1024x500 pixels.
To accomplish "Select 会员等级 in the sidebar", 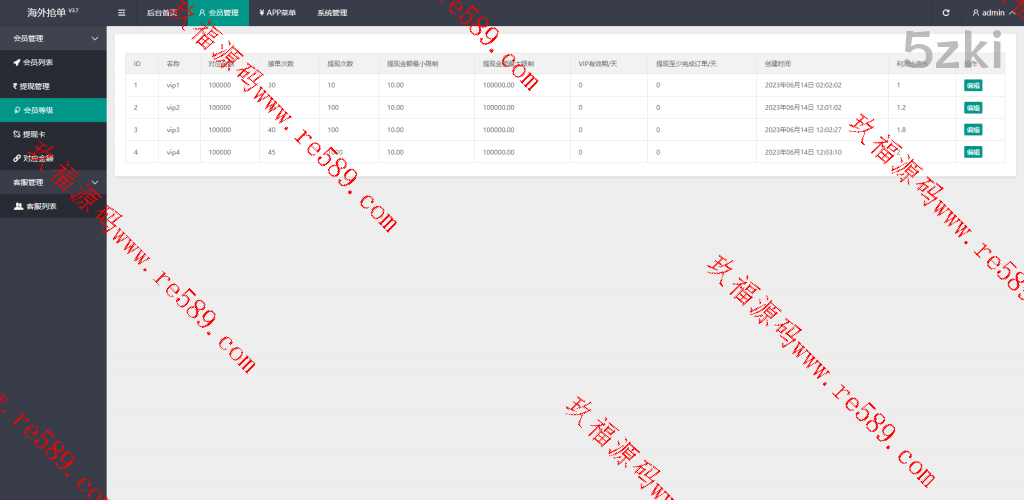I will click(53, 110).
